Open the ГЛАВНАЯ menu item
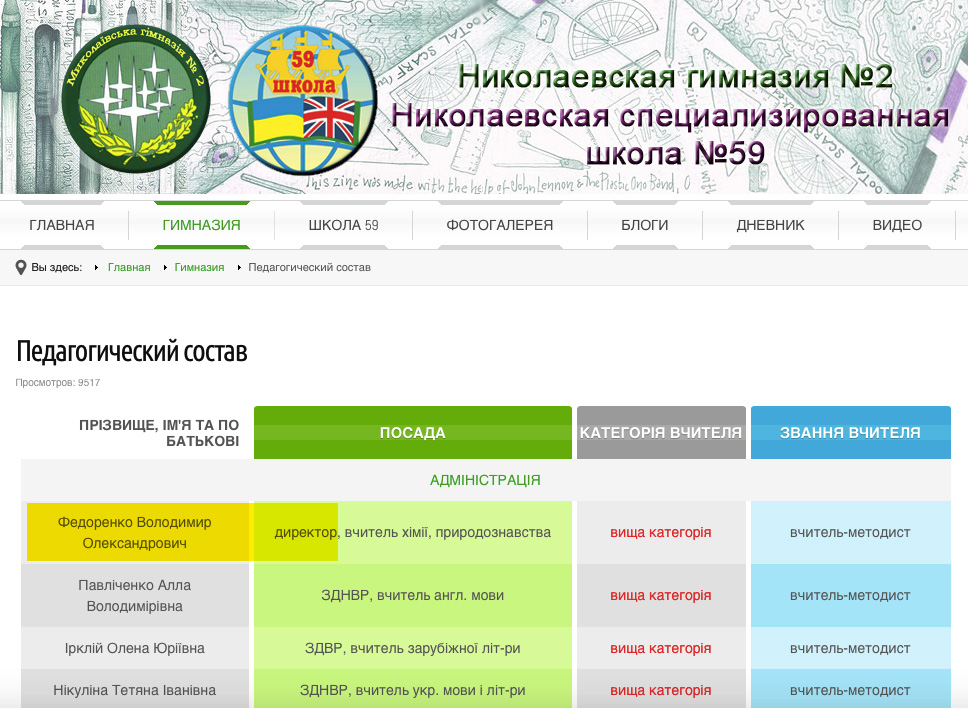This screenshot has width=968, height=708. 62,225
